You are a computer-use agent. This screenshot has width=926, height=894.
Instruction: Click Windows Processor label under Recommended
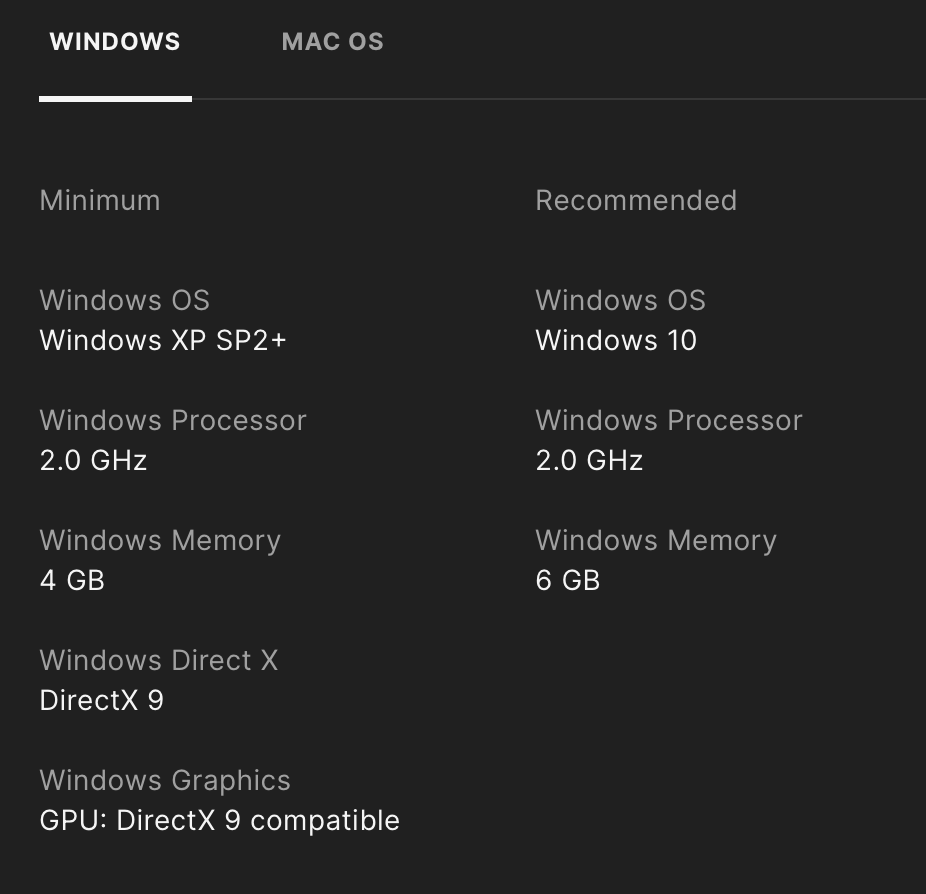[669, 420]
